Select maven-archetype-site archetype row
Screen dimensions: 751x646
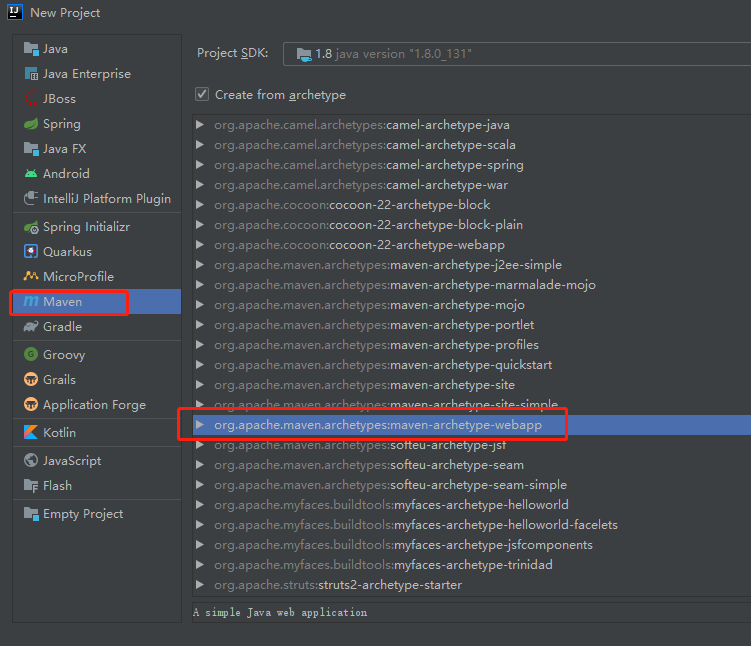coord(472,385)
